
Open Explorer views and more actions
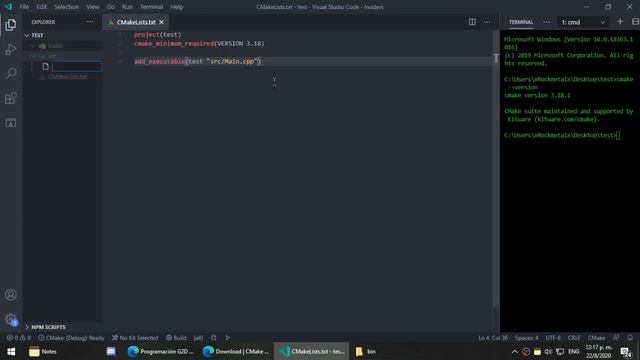click(x=89, y=22)
